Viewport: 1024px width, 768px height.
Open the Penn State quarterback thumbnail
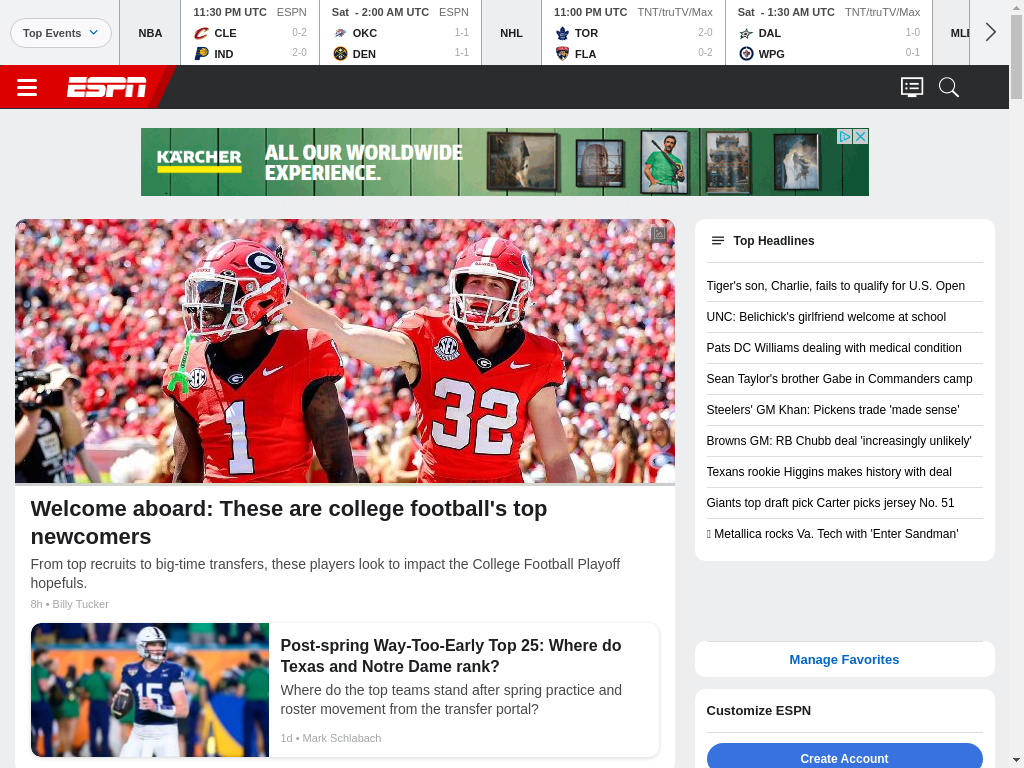tap(150, 690)
